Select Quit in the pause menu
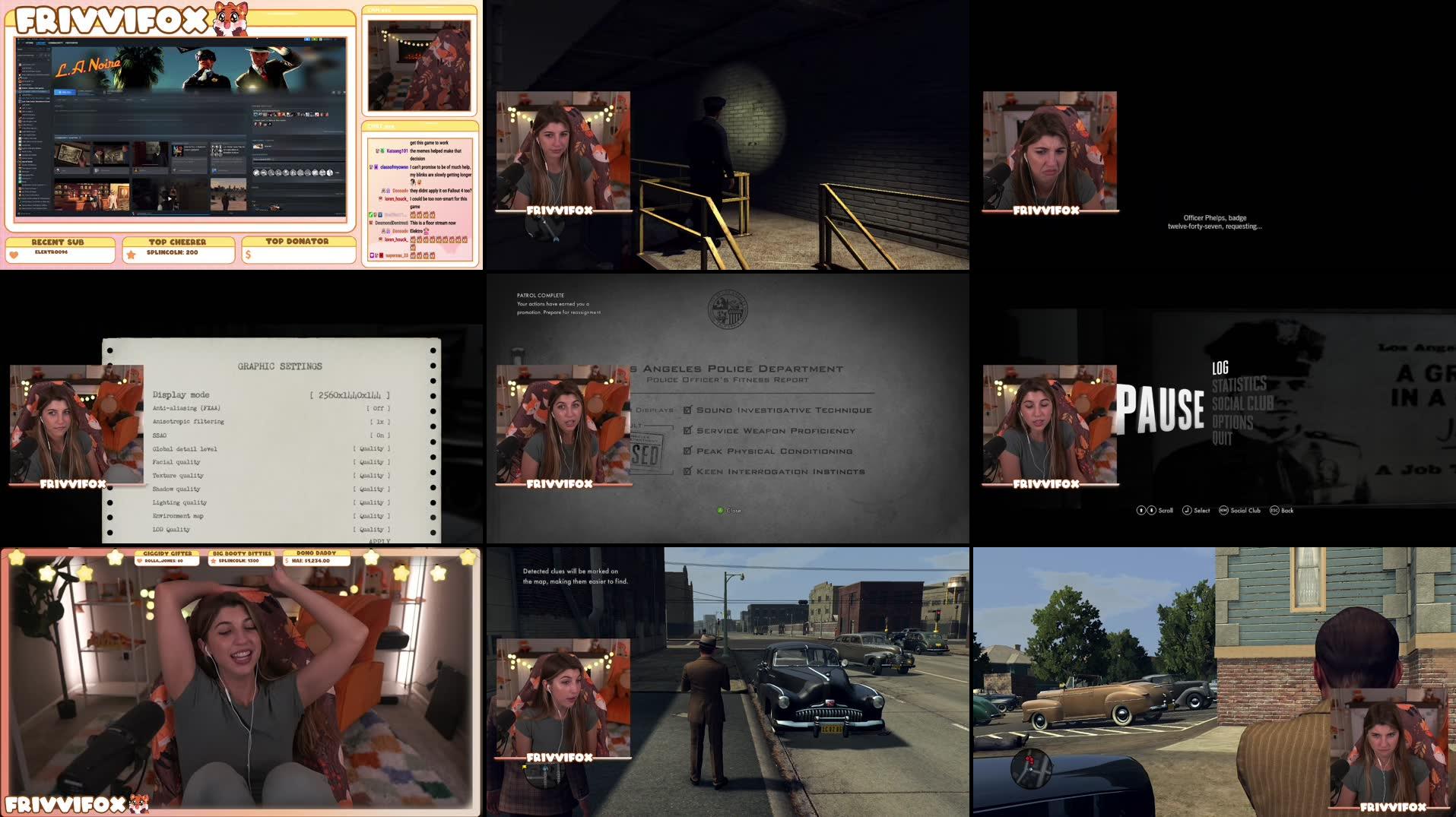Screen dimensions: 1456x817 [x=1222, y=439]
